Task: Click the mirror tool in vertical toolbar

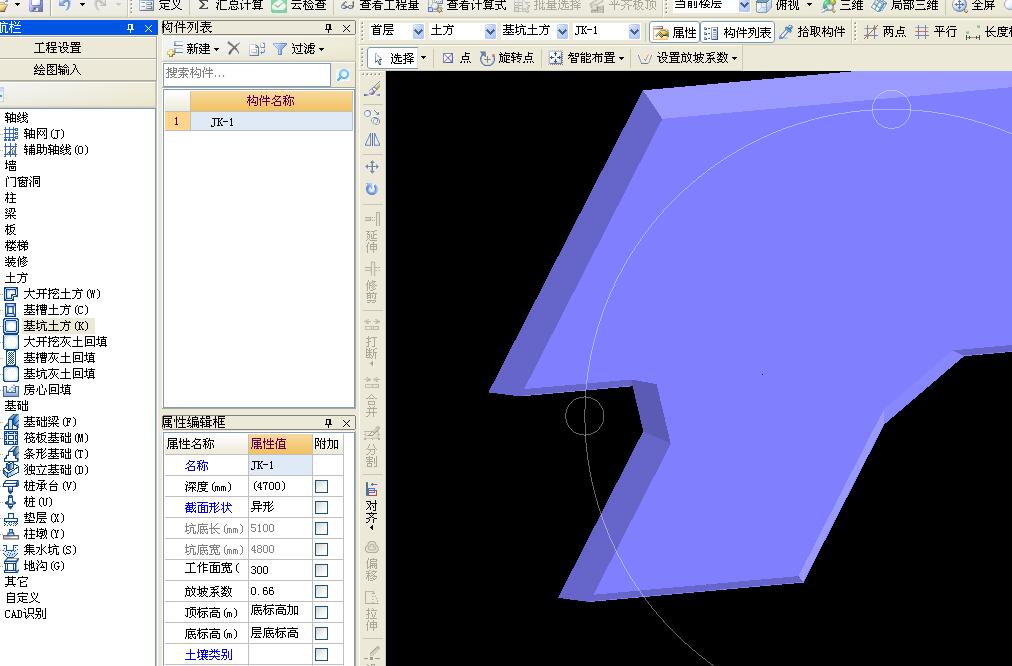Action: pyautogui.click(x=372, y=140)
